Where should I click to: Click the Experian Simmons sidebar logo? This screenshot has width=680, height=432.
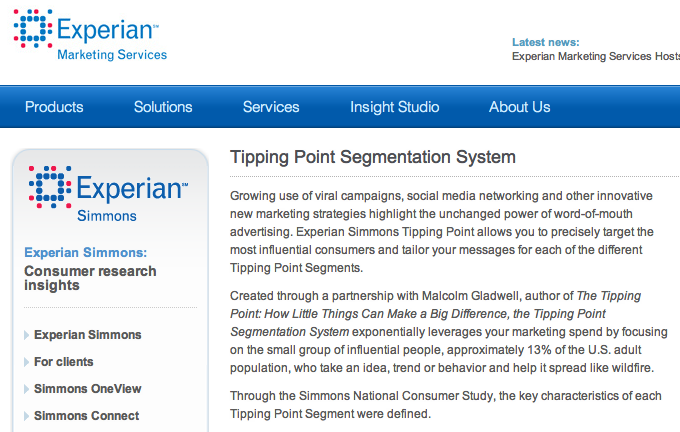(x=108, y=192)
